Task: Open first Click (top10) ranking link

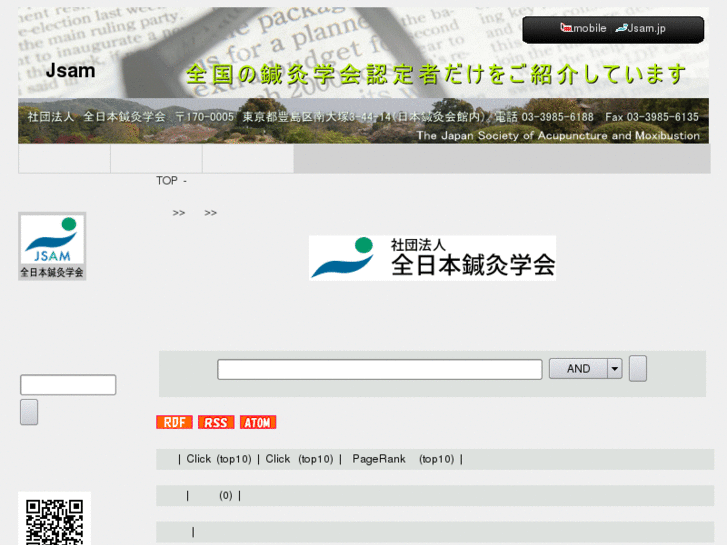Action: (x=218, y=459)
